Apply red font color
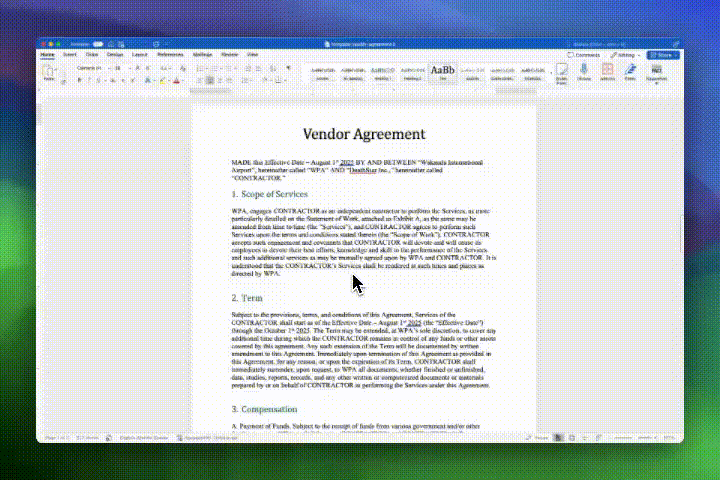 pos(176,80)
